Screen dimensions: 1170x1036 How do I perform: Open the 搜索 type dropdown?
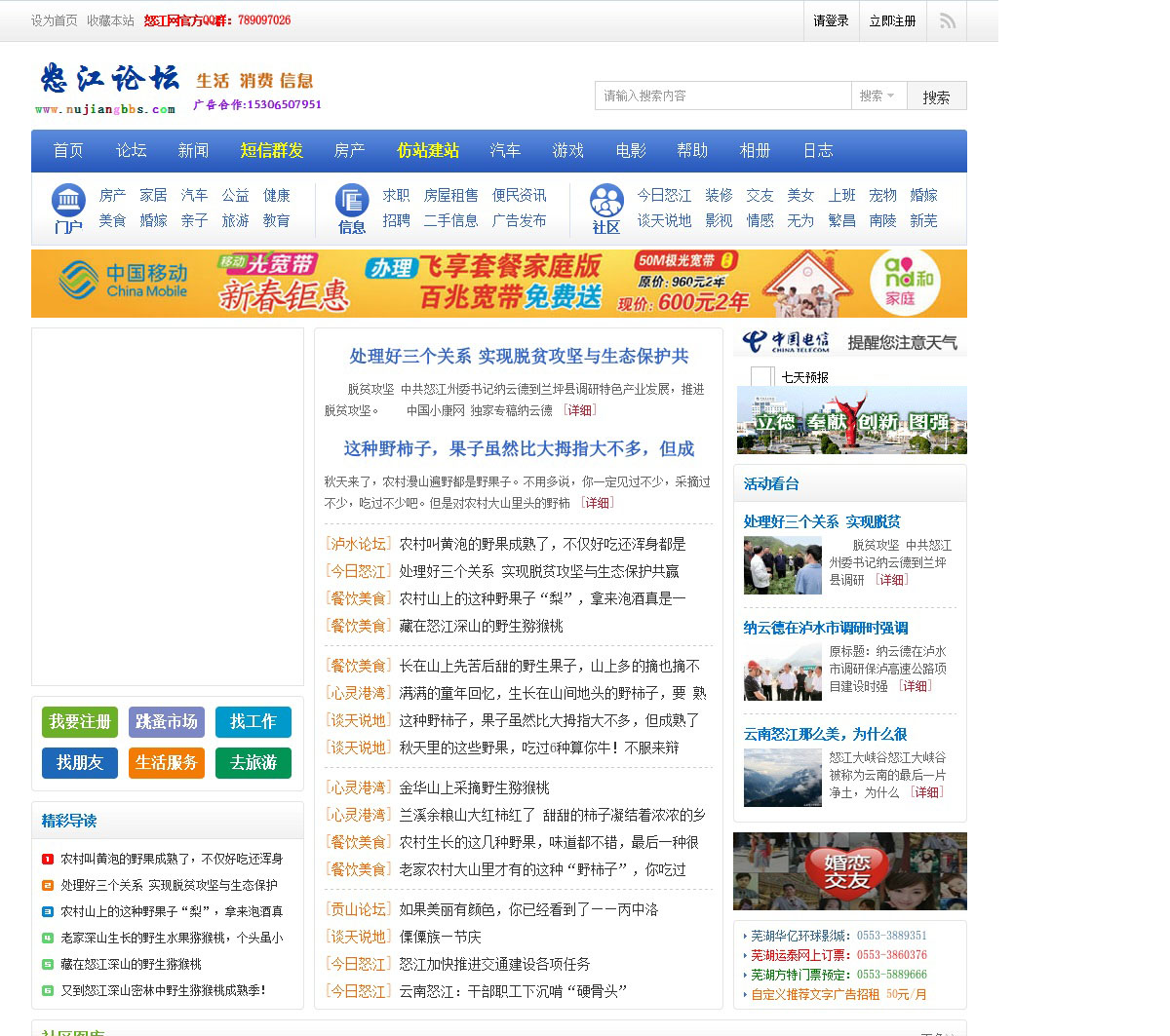click(x=877, y=96)
